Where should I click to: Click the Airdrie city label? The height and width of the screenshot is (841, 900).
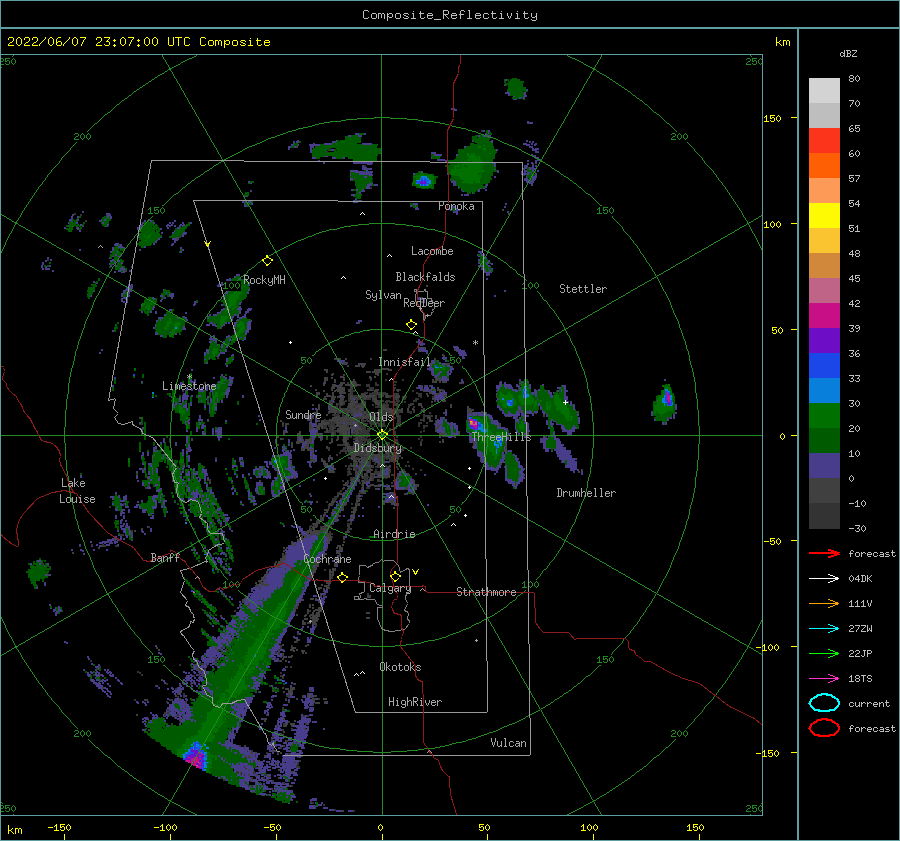click(394, 534)
